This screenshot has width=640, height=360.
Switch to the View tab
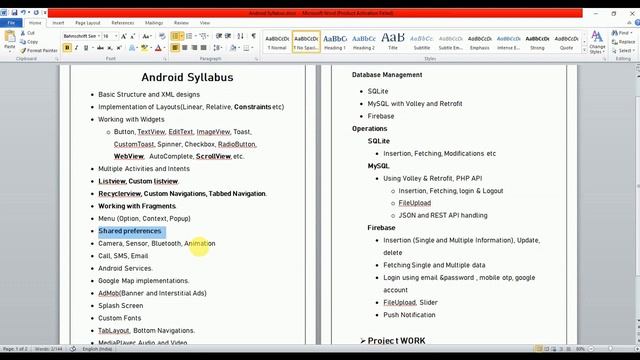coord(205,23)
